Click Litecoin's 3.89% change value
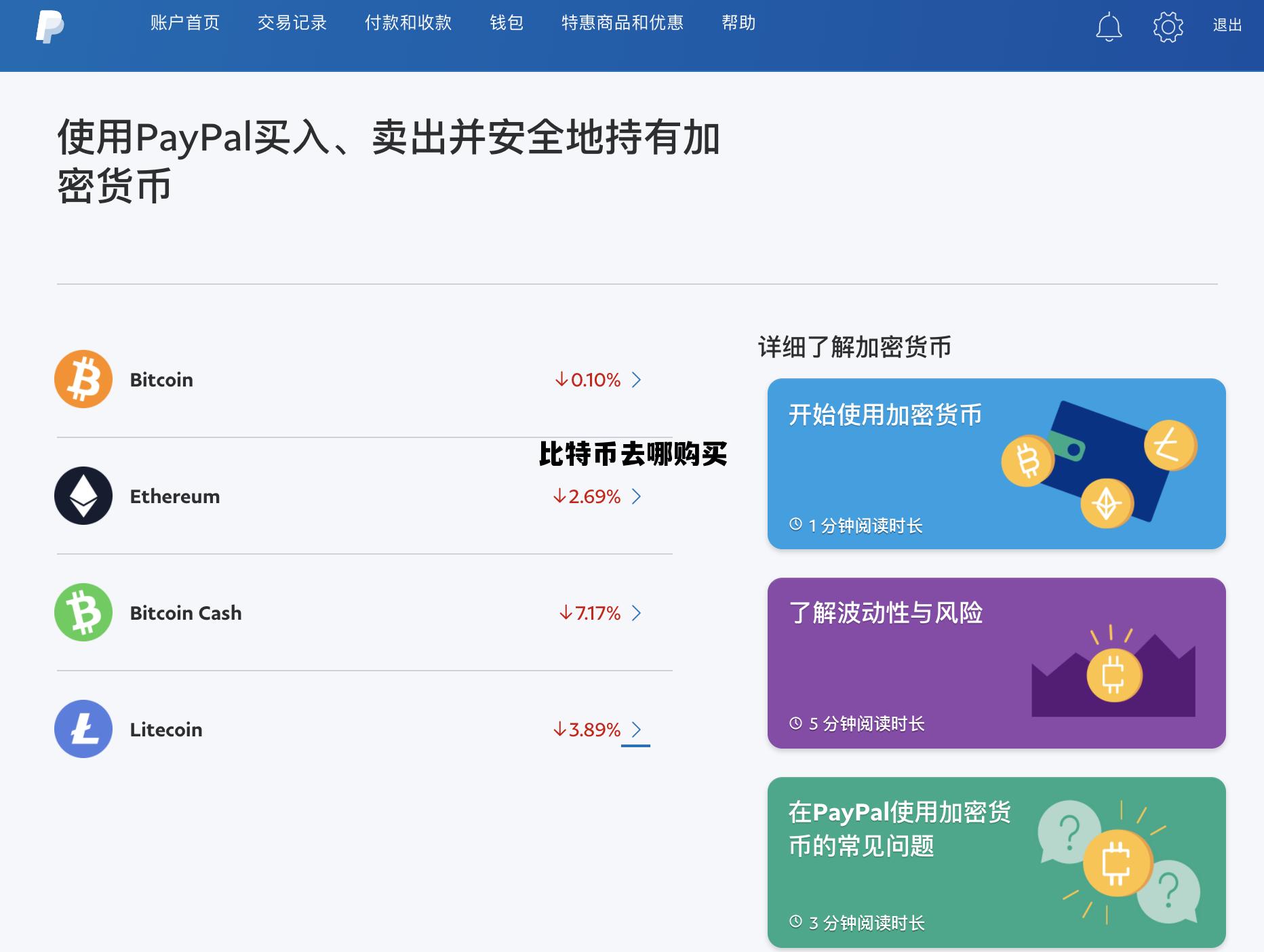This screenshot has width=1264, height=952. point(587,730)
